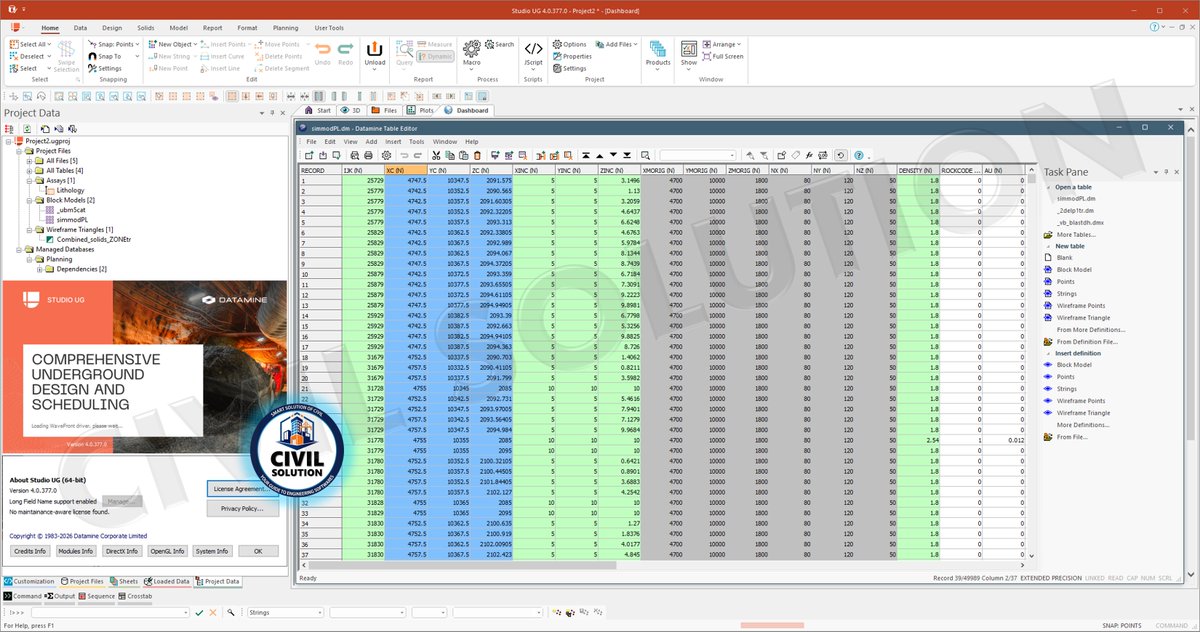The image size is (1200, 632).
Task: Click Full Screen in Window group
Action: (x=723, y=56)
